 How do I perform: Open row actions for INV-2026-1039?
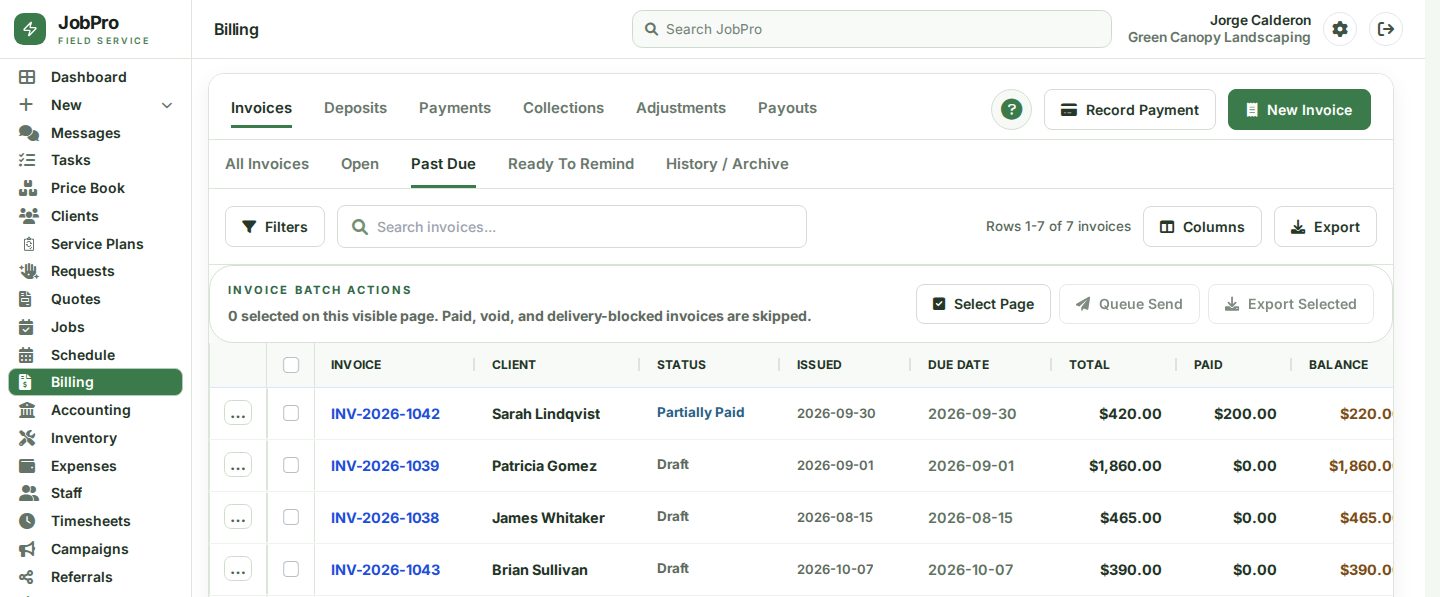coord(238,465)
